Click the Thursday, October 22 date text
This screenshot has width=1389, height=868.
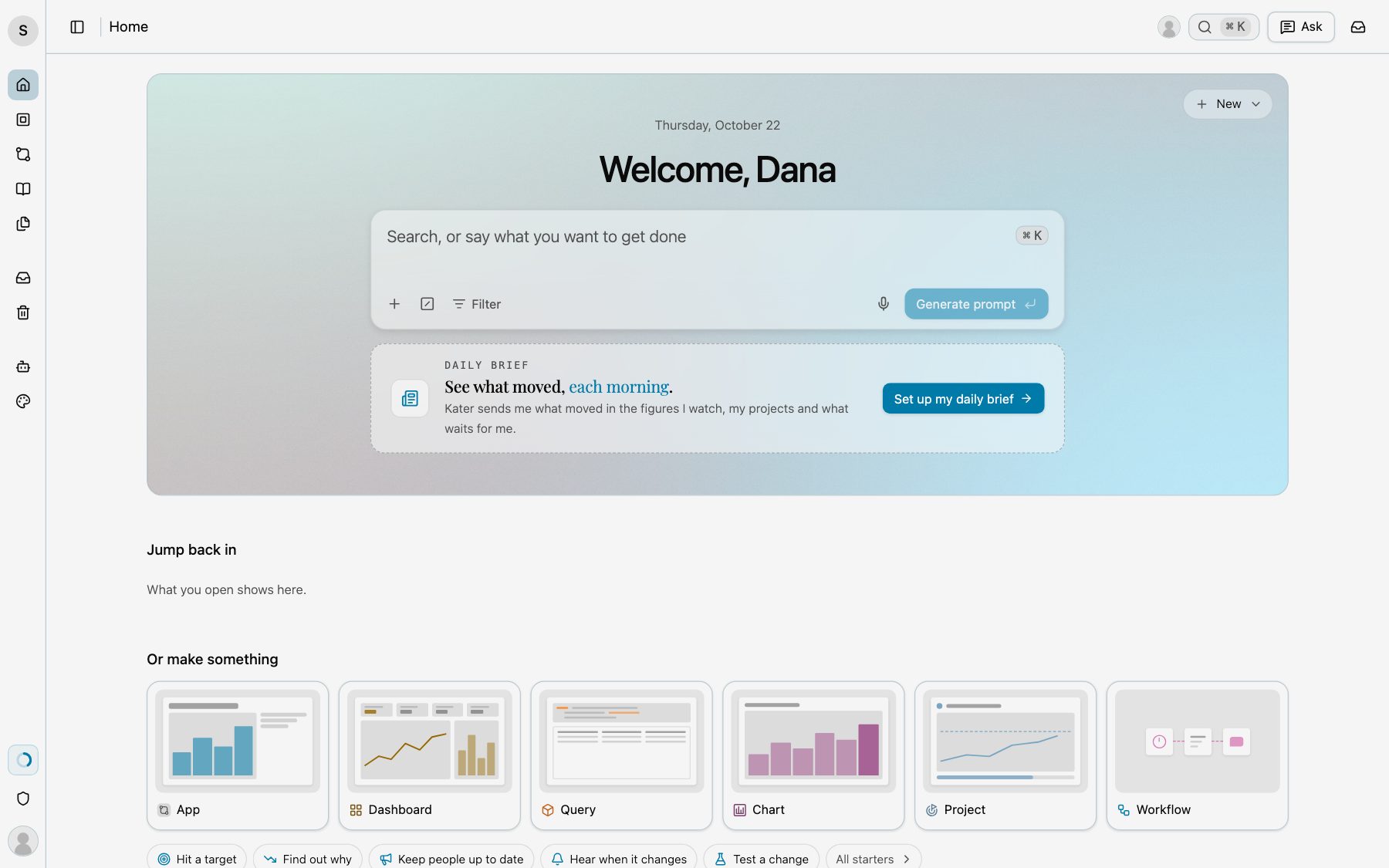[x=718, y=125]
